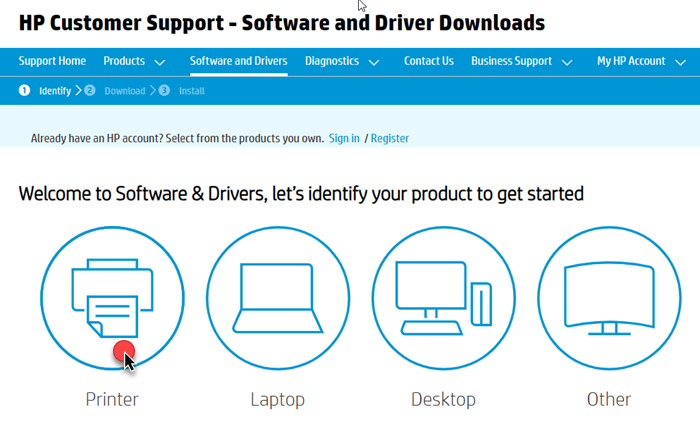Expand the Diagnostics dropdown chevron

(374, 63)
